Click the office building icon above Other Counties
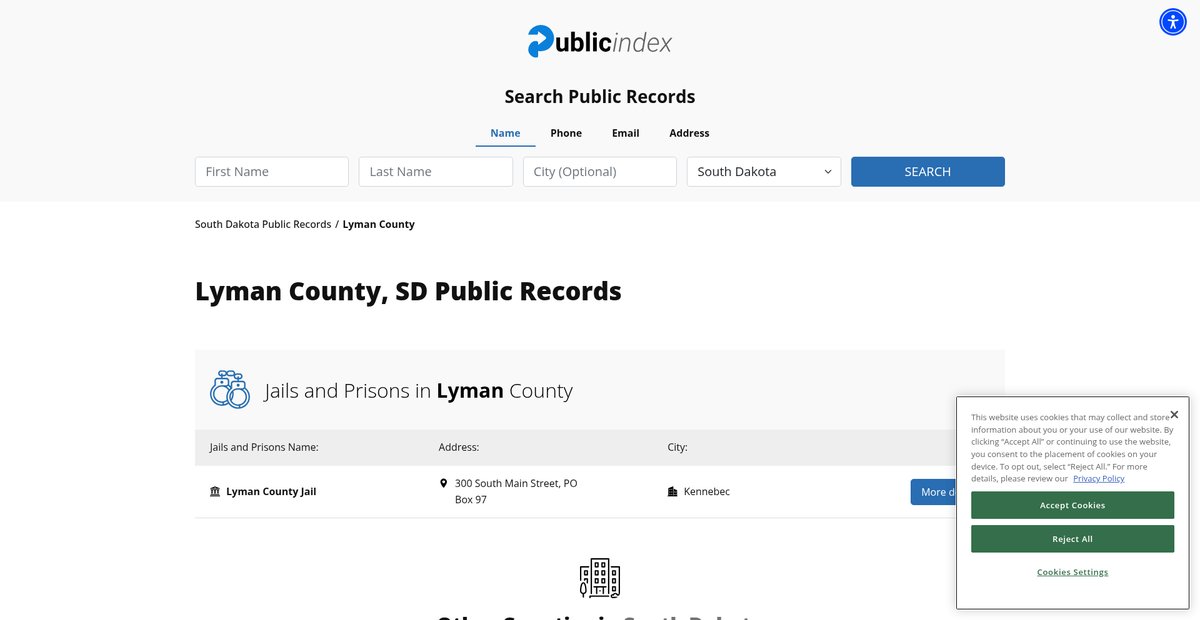Screen dimensions: 1200x620 click(600, 578)
